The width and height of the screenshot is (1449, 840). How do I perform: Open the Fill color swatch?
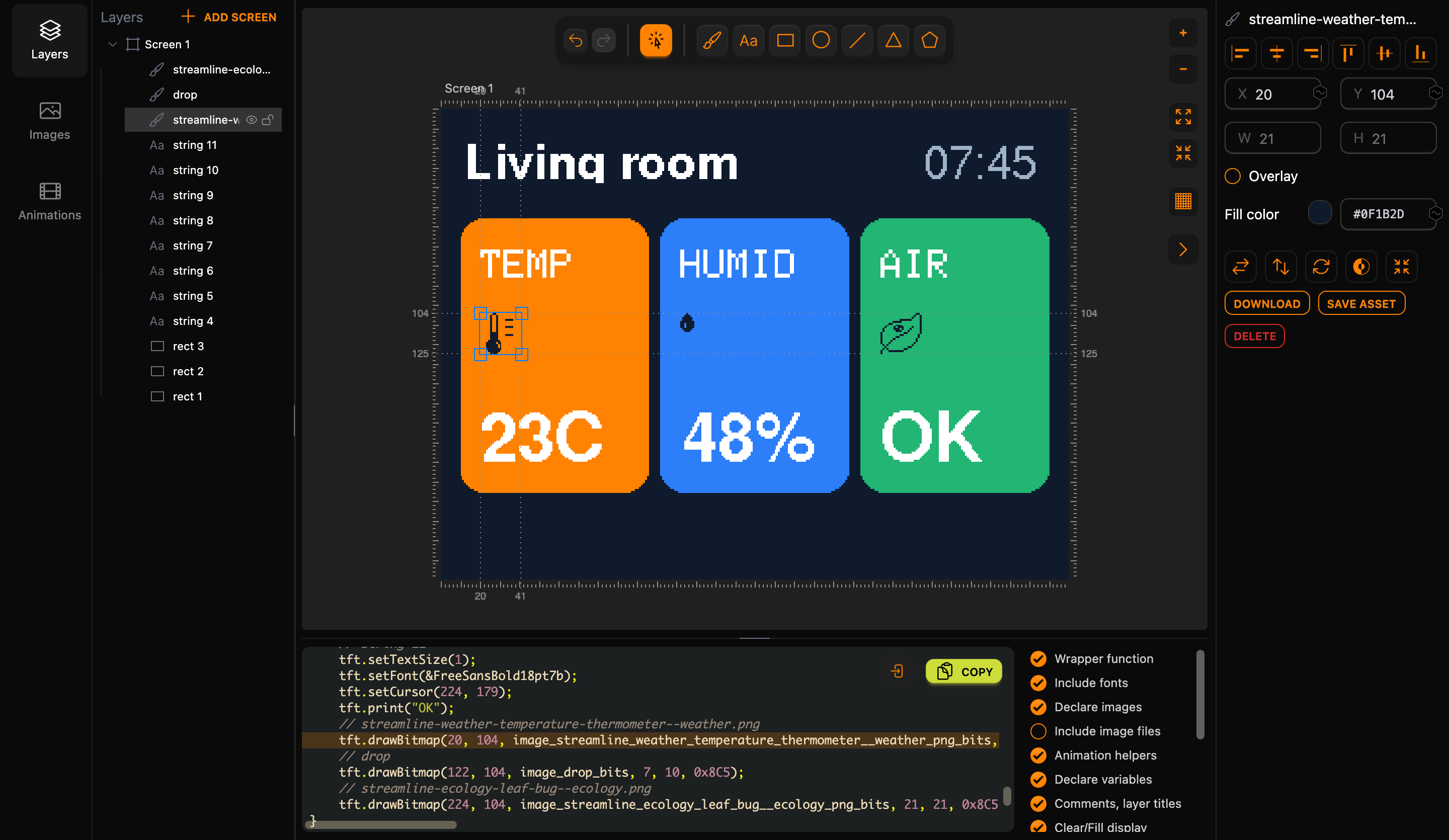[1320, 213]
